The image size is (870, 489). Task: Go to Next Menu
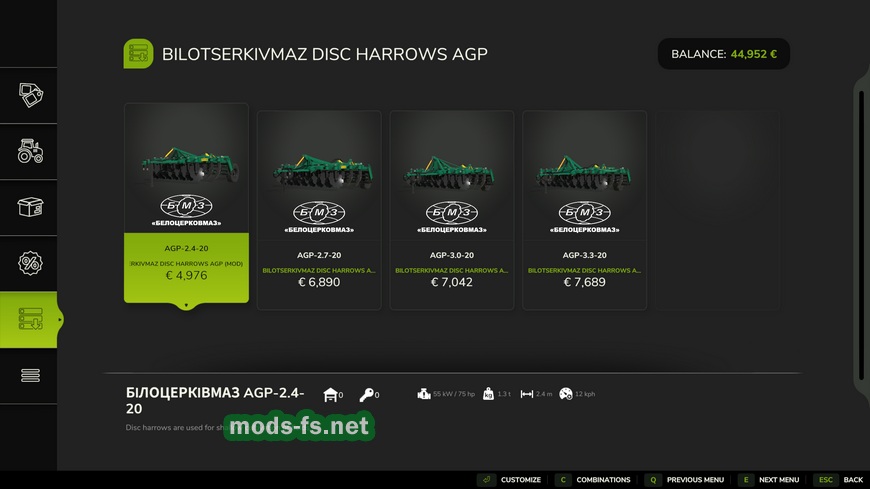click(x=769, y=480)
